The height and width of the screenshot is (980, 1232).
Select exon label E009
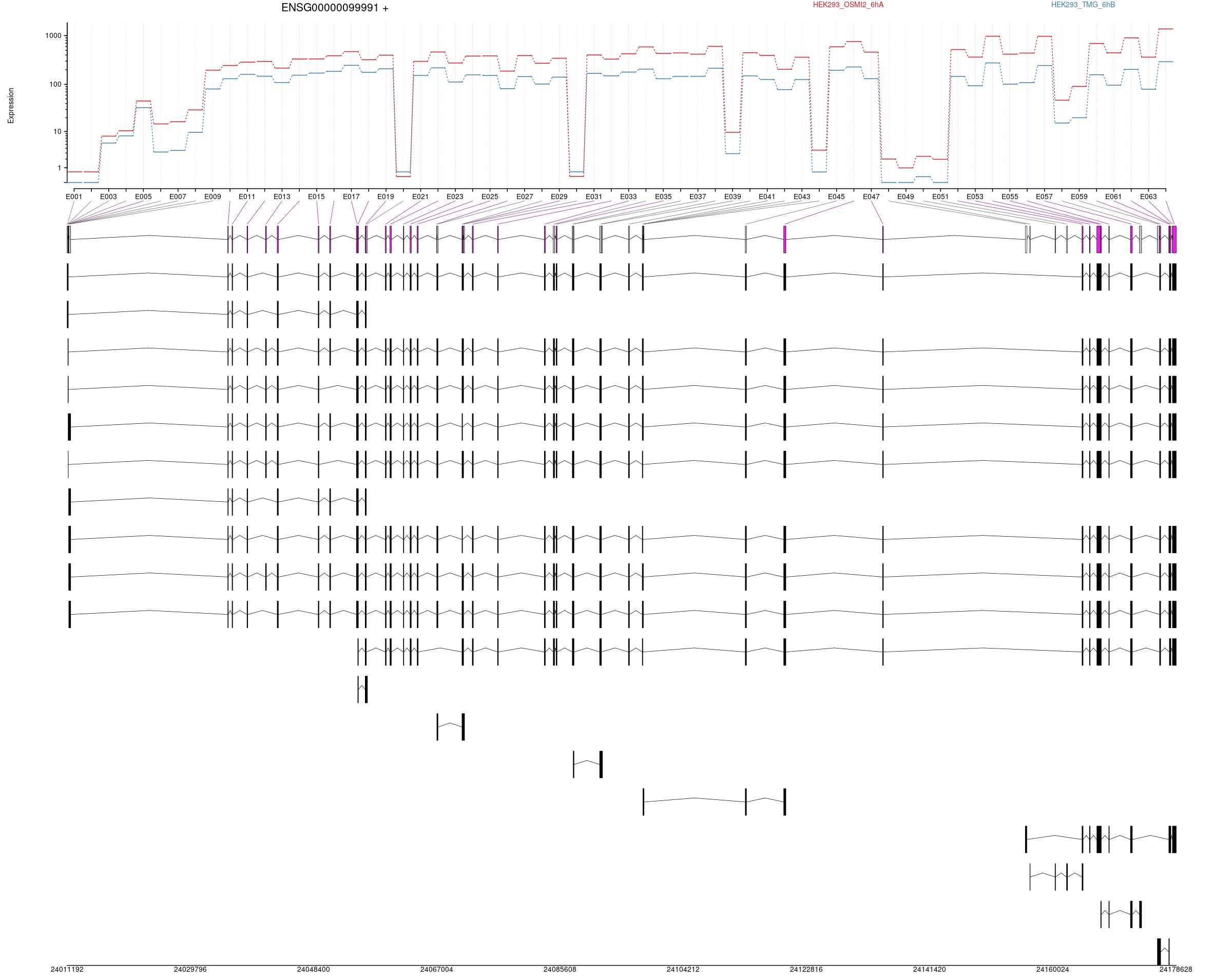213,197
